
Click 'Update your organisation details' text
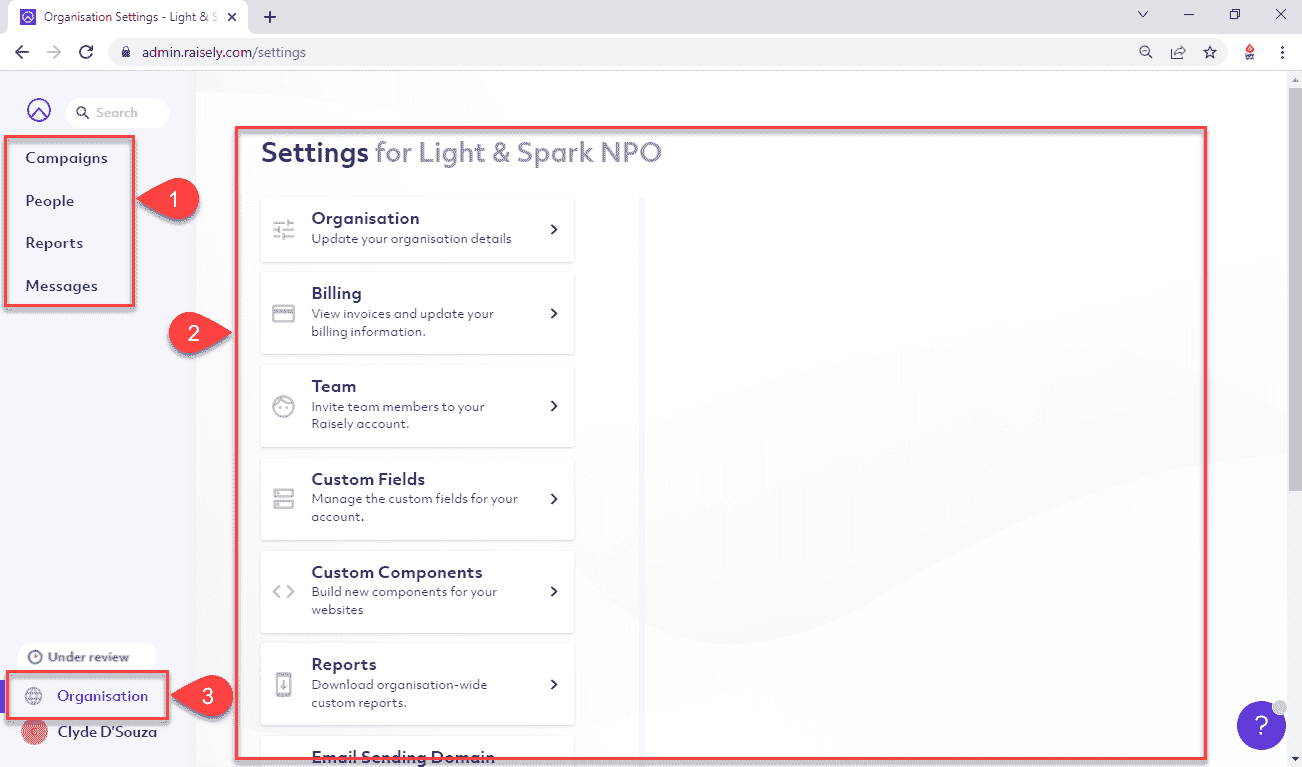click(x=411, y=239)
